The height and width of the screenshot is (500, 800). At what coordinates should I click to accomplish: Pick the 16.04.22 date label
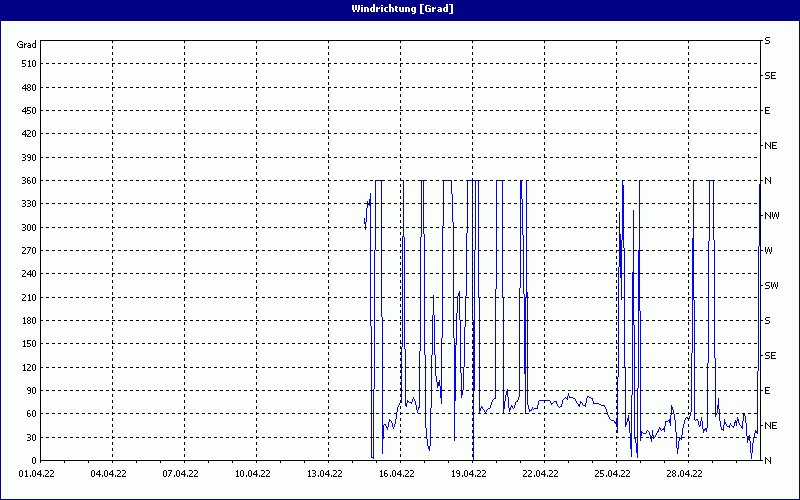click(398, 474)
